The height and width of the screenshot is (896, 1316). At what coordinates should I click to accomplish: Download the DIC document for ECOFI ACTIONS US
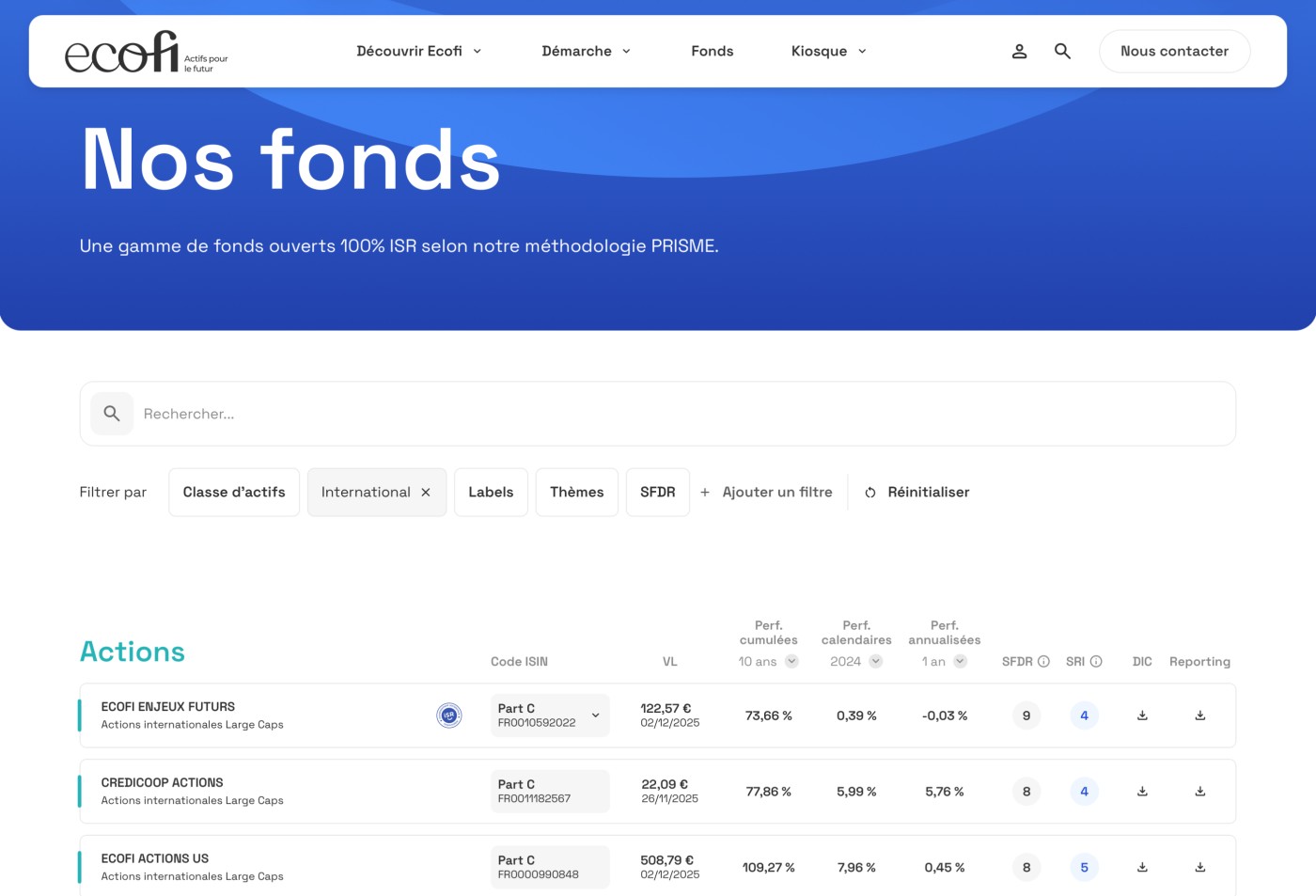[1142, 867]
